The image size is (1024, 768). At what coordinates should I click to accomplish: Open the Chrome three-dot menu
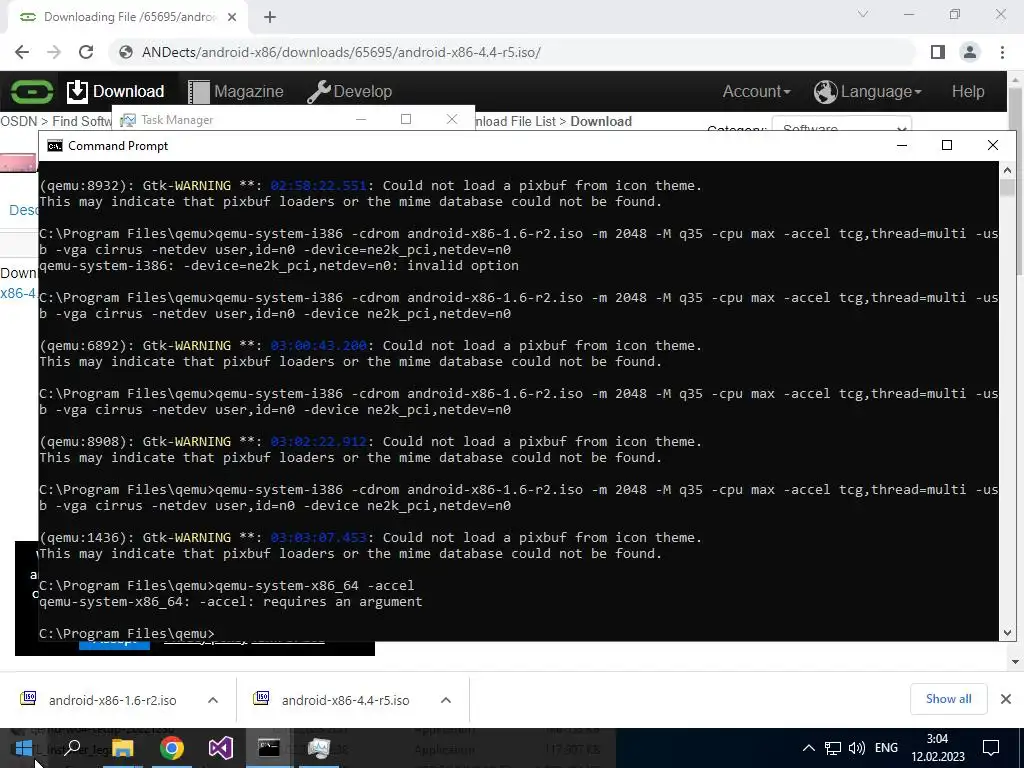click(x=1002, y=52)
